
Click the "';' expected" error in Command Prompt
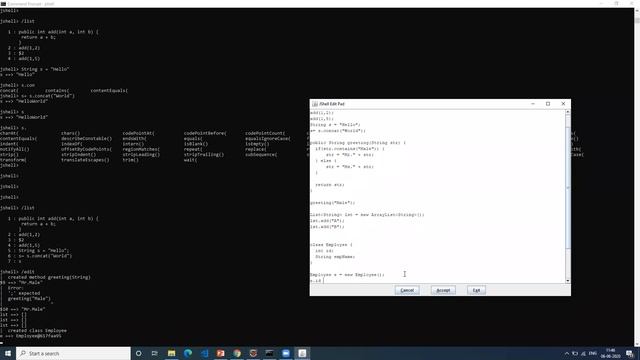[24, 293]
